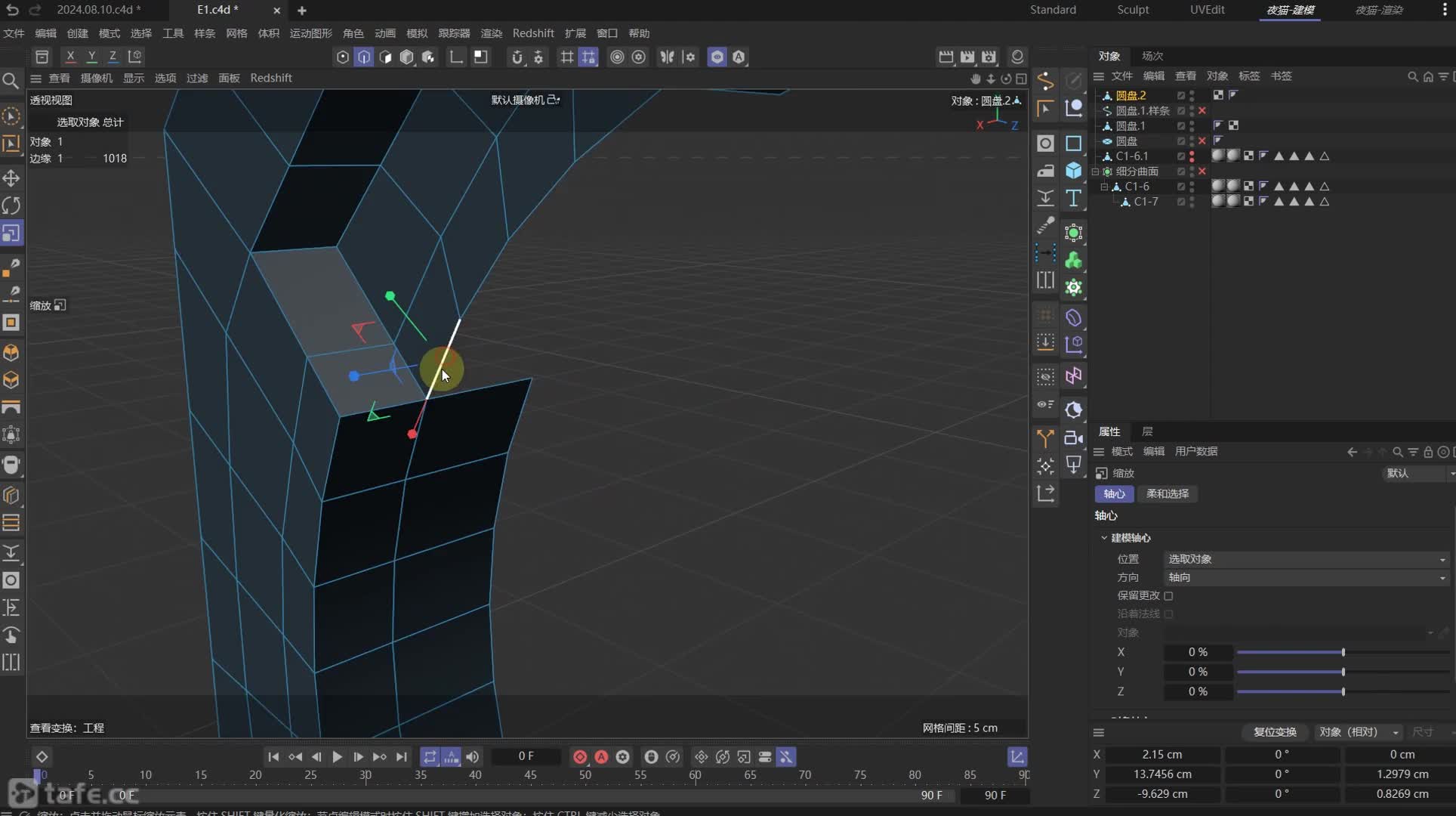This screenshot has width=1456, height=816.
Task: Open the 网格 menu
Action: tap(236, 33)
